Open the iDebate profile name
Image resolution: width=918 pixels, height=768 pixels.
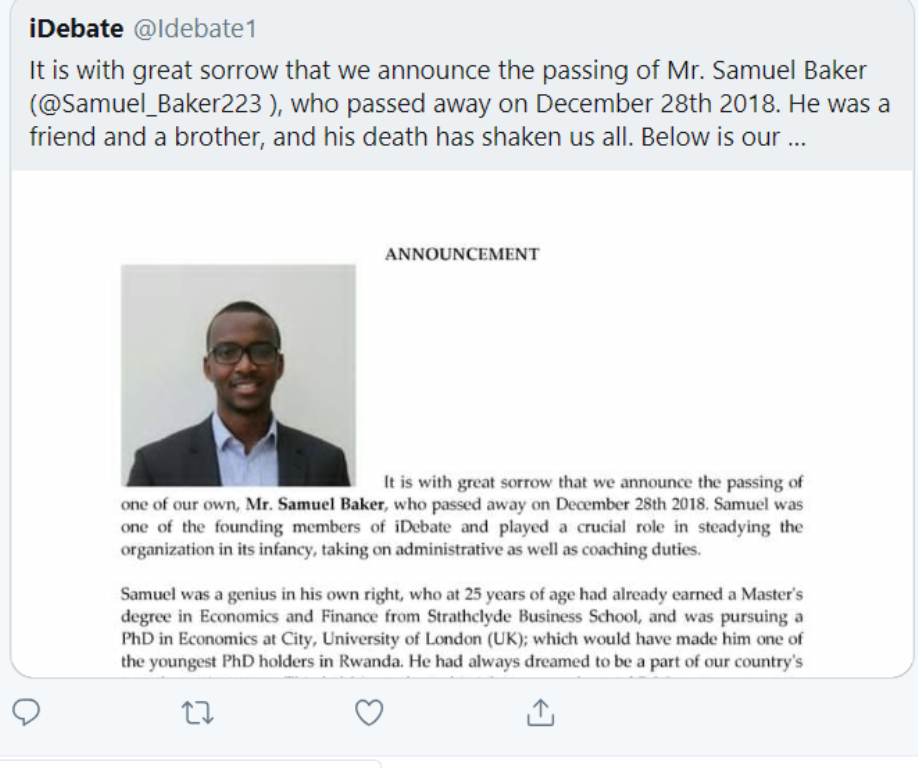(74, 29)
